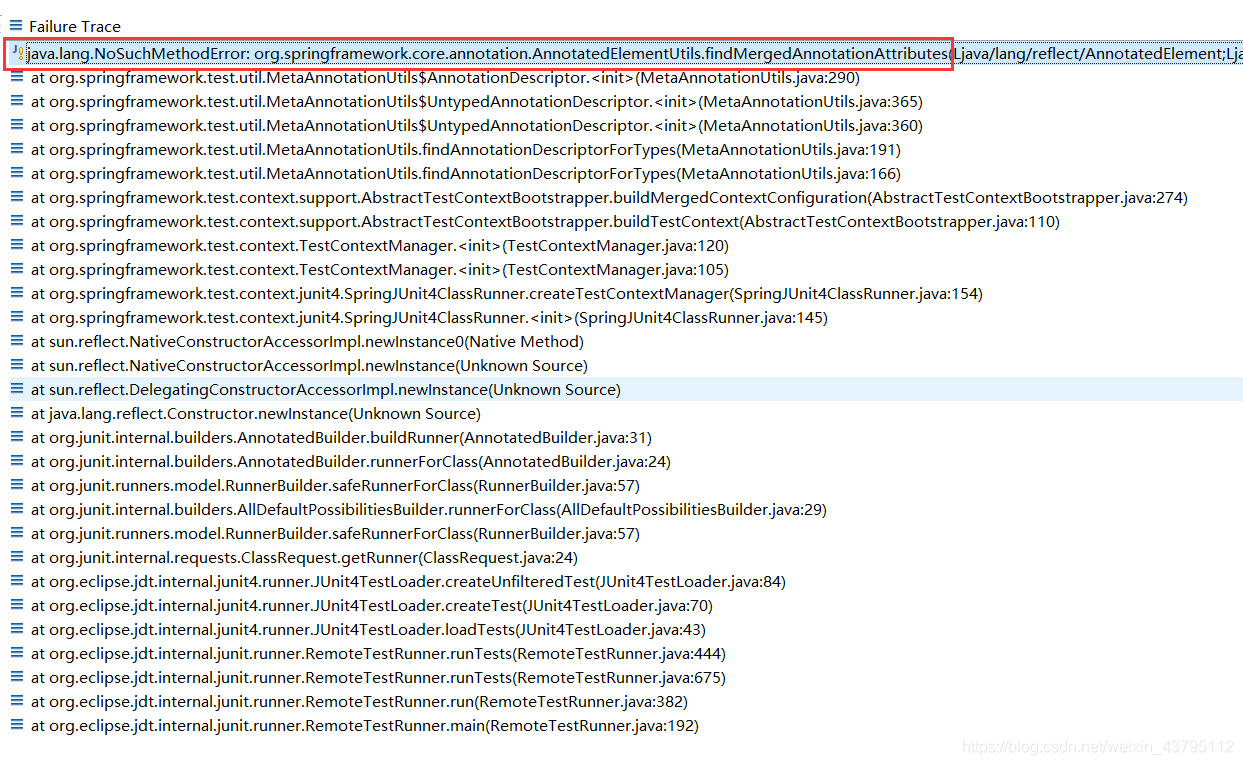This screenshot has width=1243, height=765.
Task: Select findAnnotationDescriptorForTypes MetaAnnotationUtils.java:166 frame
Action: point(465,173)
